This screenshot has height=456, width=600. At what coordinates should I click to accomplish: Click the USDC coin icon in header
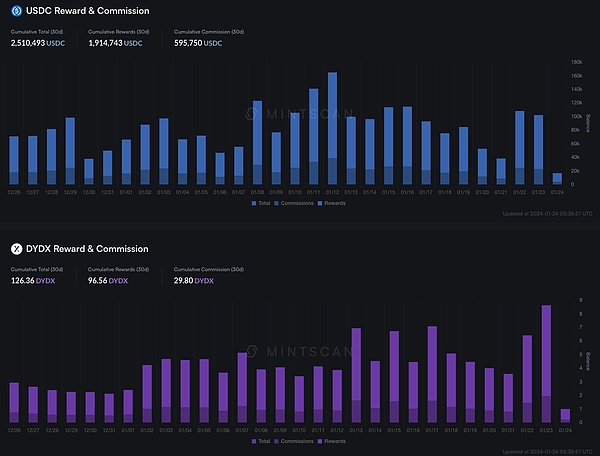(15, 11)
